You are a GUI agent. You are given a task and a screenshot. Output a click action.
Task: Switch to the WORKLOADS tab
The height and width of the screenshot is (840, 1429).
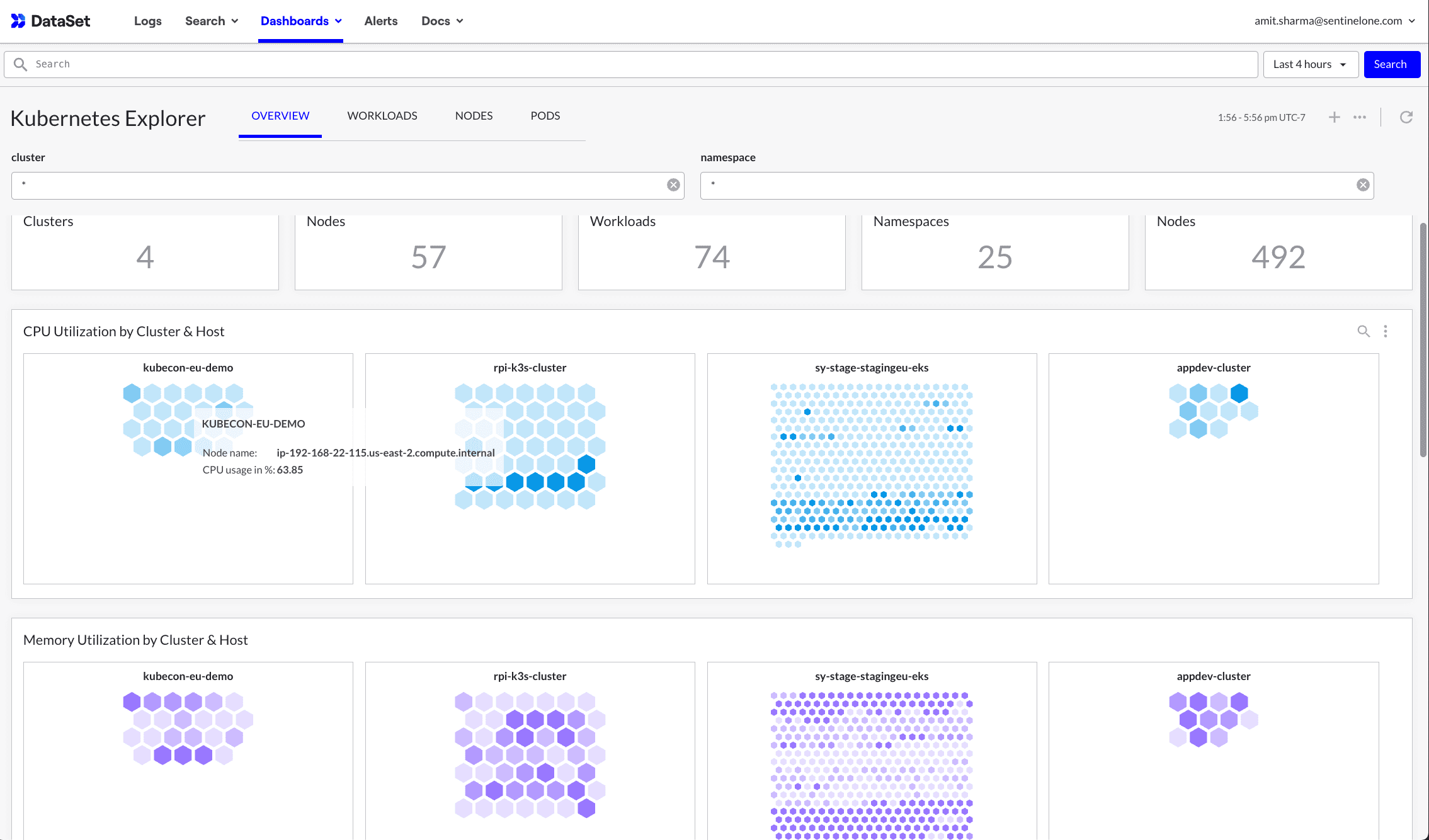click(x=382, y=116)
